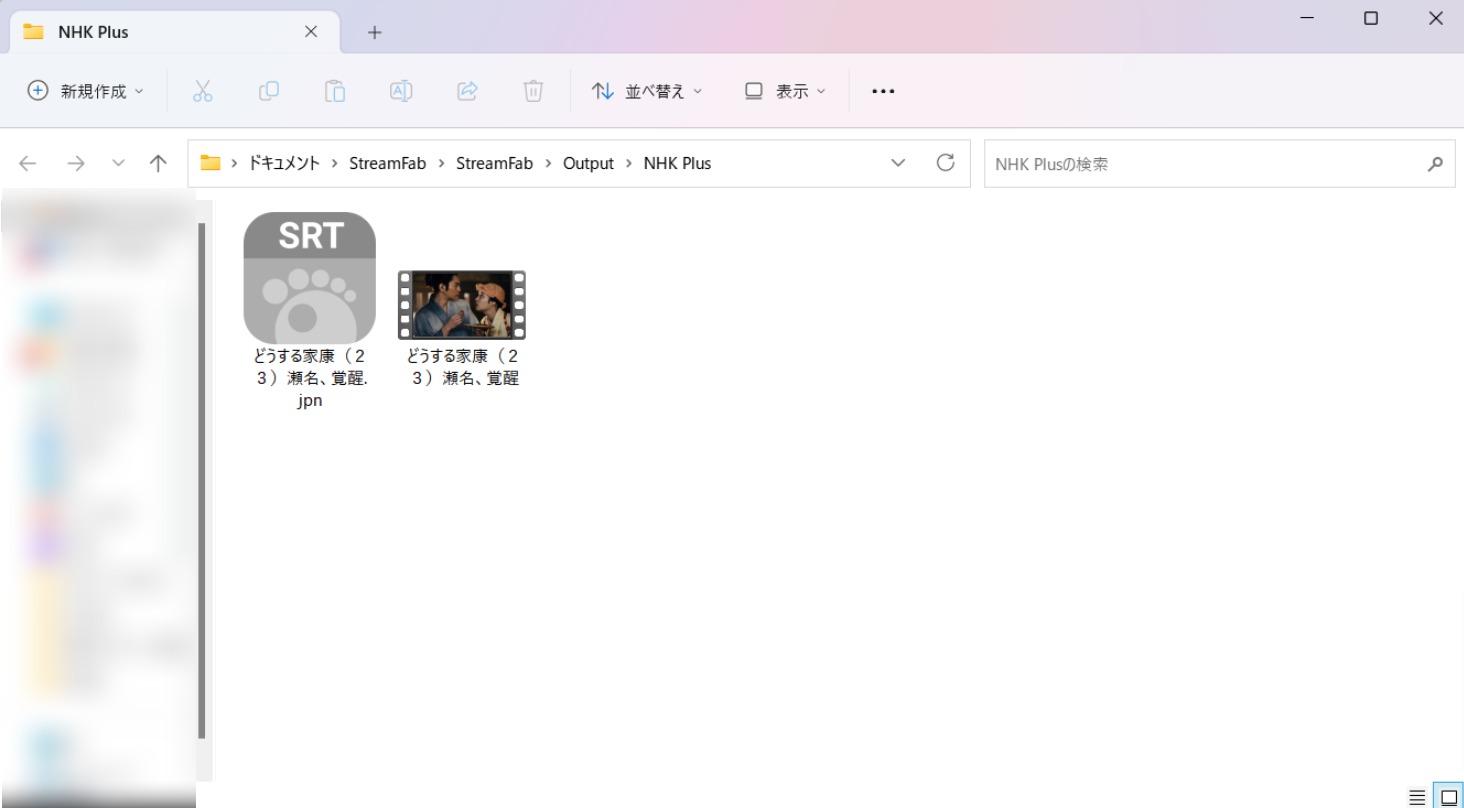This screenshot has height=808, width=1464.
Task: Click the search magnifier icon
Action: coord(1437,164)
